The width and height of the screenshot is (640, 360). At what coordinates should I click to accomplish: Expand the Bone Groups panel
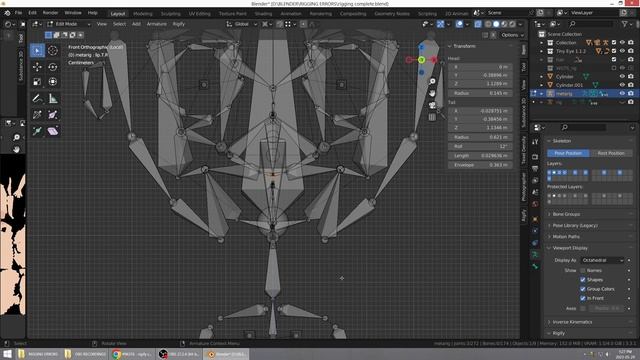pyautogui.click(x=566, y=214)
